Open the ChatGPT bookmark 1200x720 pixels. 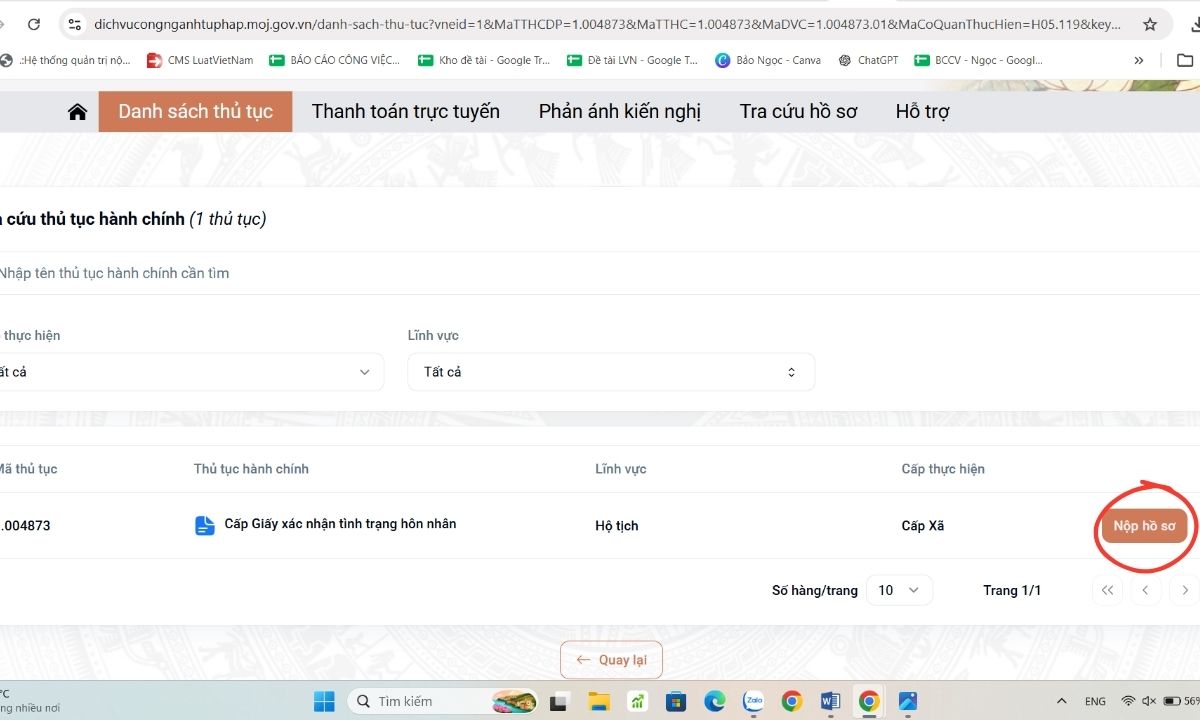click(868, 60)
